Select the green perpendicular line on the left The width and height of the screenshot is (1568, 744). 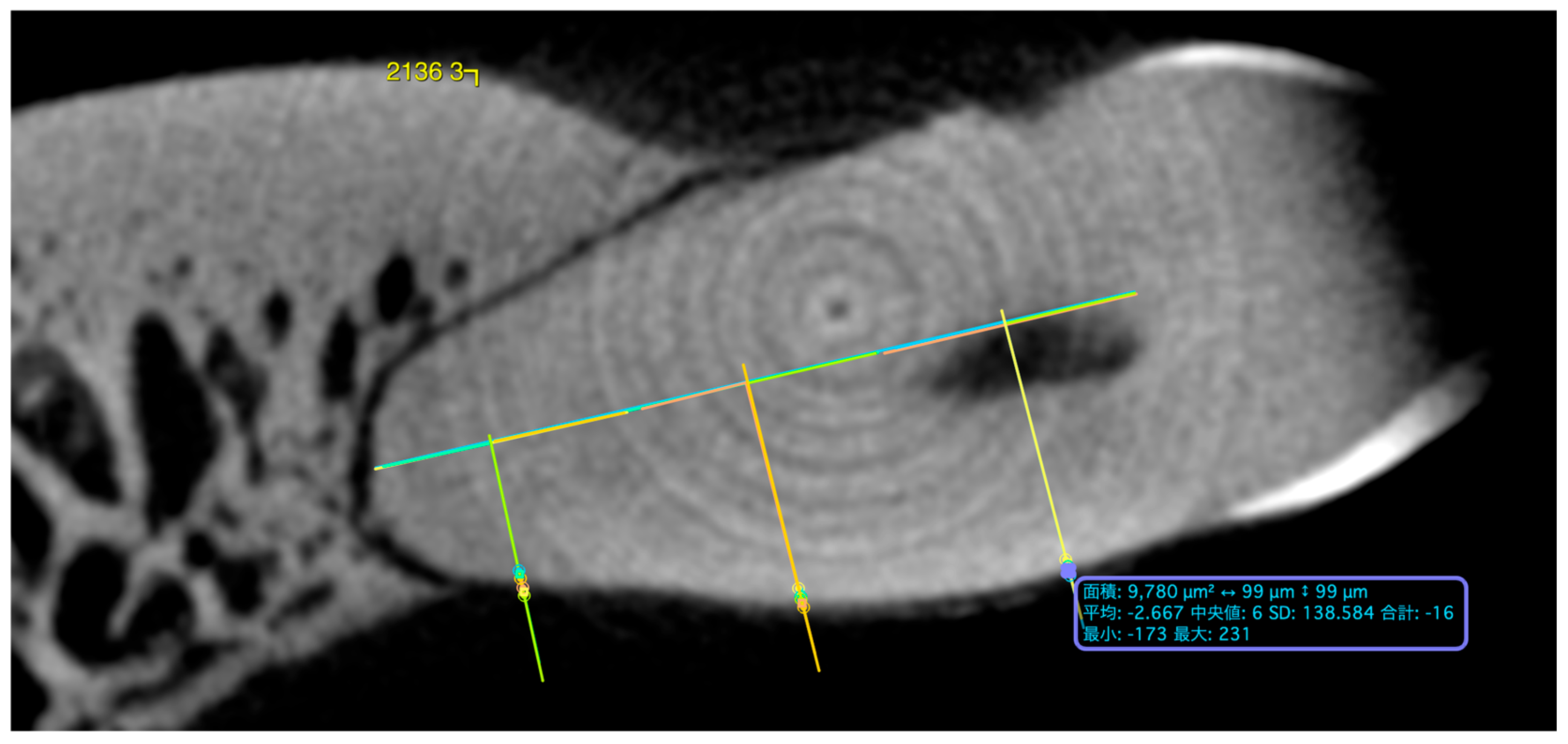516,558
